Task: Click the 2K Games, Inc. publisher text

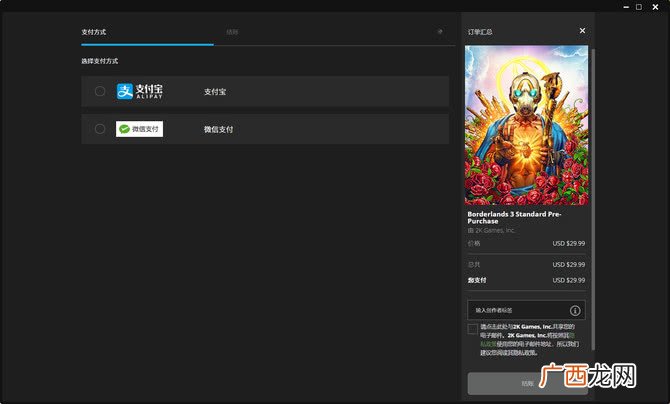Action: (495, 230)
